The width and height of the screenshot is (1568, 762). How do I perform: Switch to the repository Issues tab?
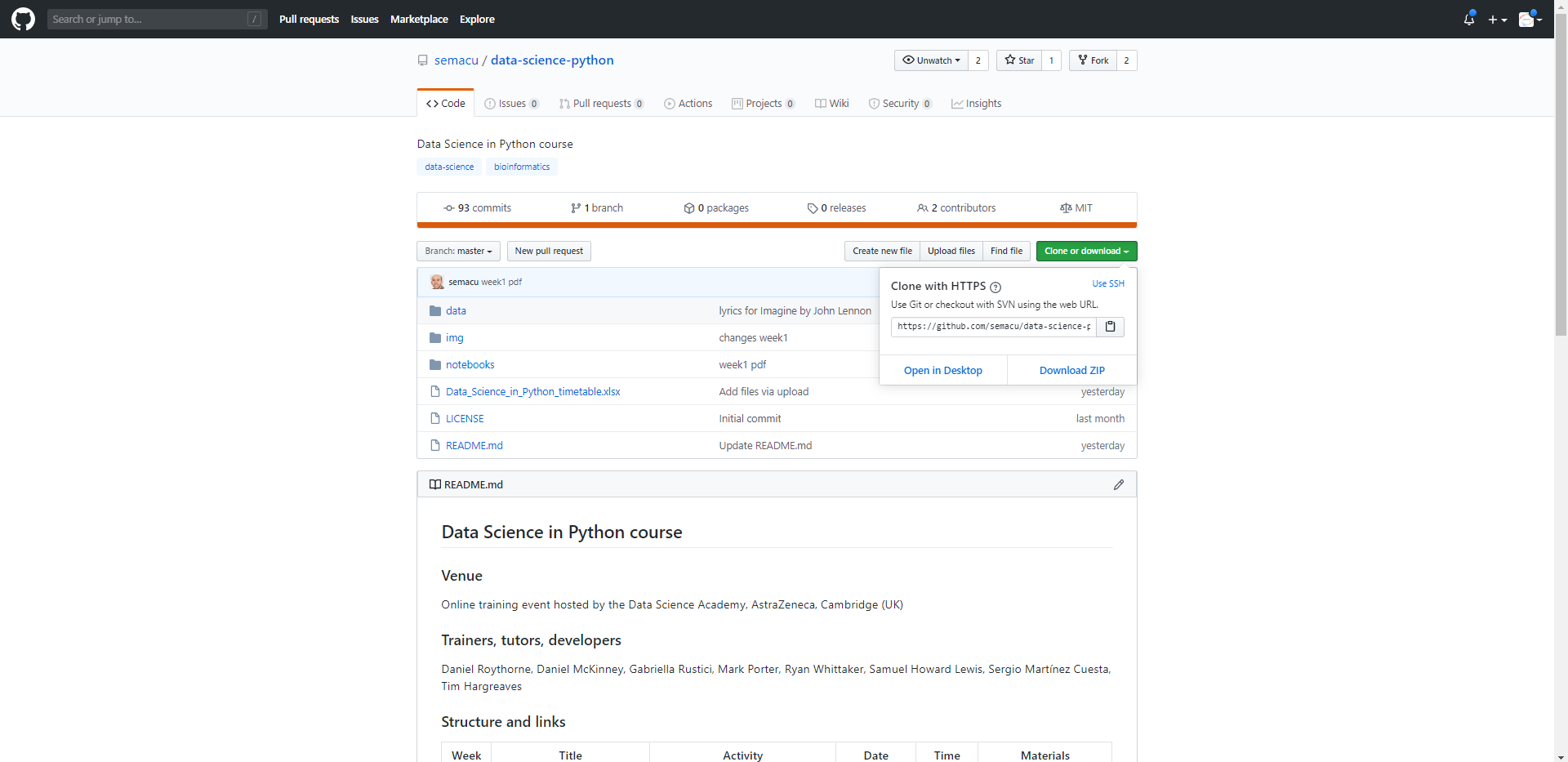[511, 104]
